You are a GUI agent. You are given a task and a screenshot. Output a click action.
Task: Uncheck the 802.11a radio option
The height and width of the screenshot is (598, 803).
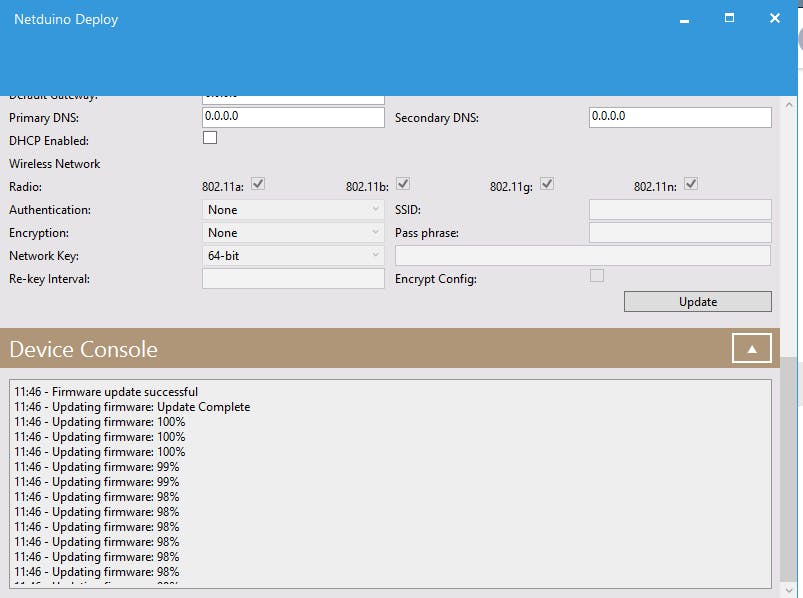(258, 183)
